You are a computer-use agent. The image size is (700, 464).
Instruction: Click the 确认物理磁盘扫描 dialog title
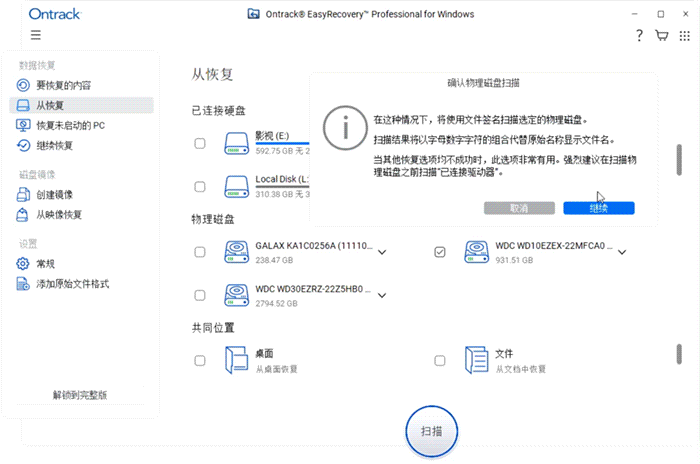point(483,83)
